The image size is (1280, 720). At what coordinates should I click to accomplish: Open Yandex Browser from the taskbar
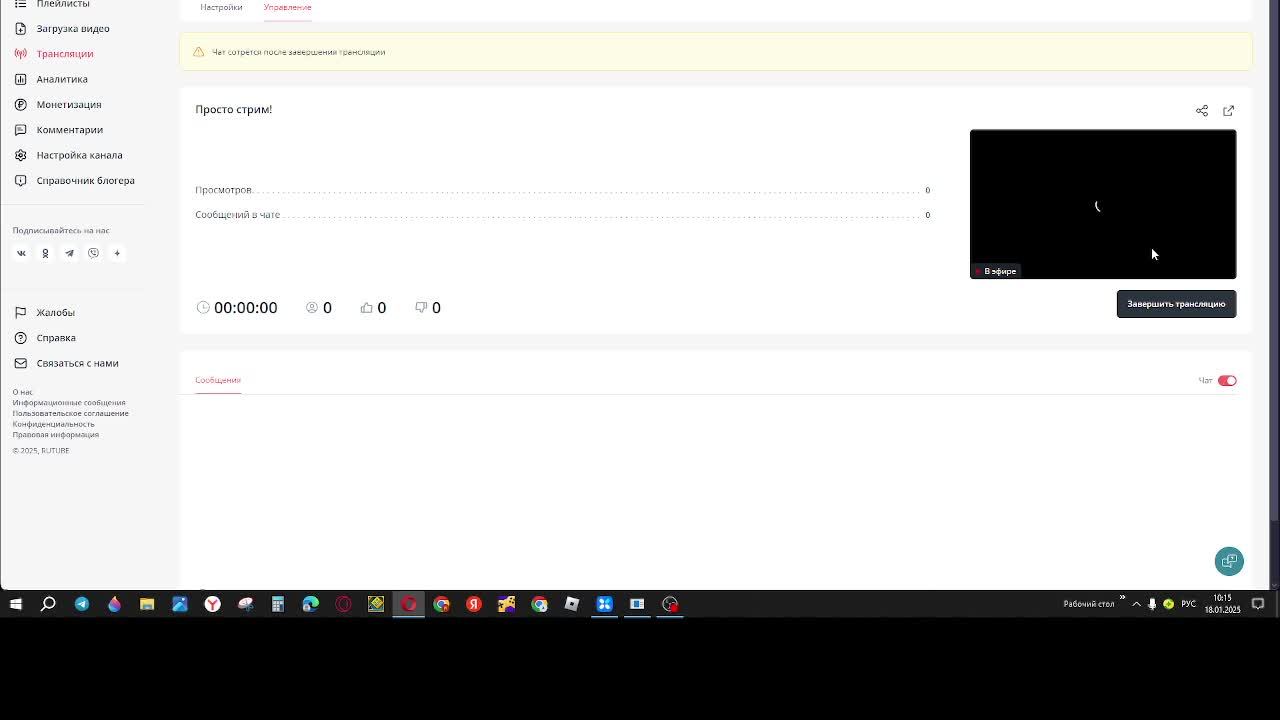(212, 604)
